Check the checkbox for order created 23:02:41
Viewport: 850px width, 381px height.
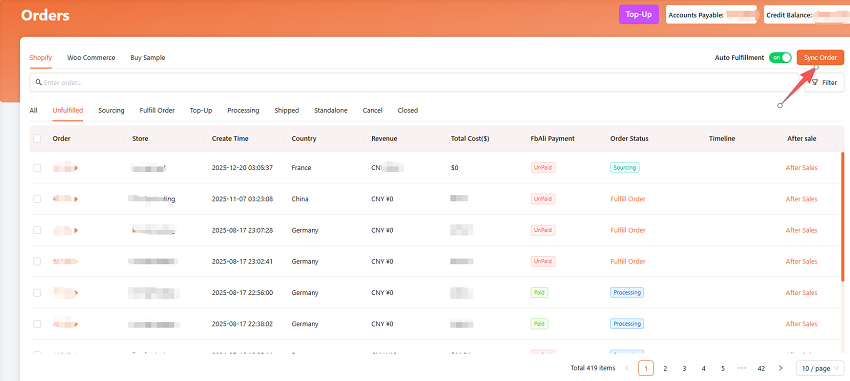[37, 261]
